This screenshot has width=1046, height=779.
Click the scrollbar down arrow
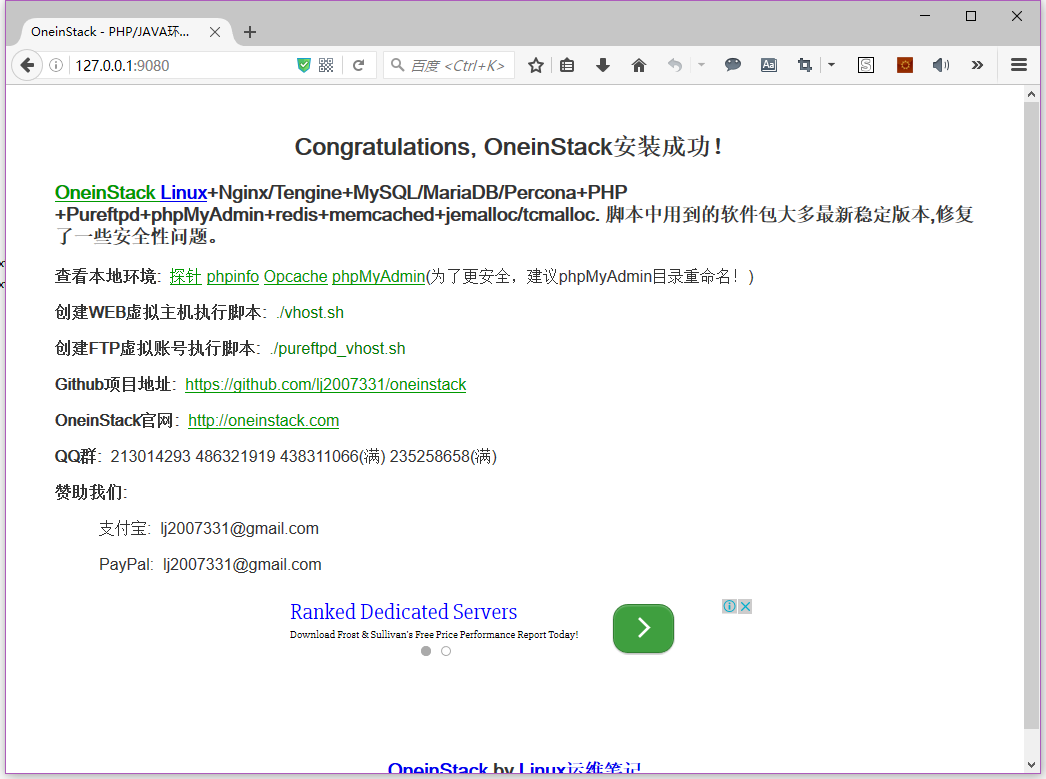click(x=1031, y=765)
